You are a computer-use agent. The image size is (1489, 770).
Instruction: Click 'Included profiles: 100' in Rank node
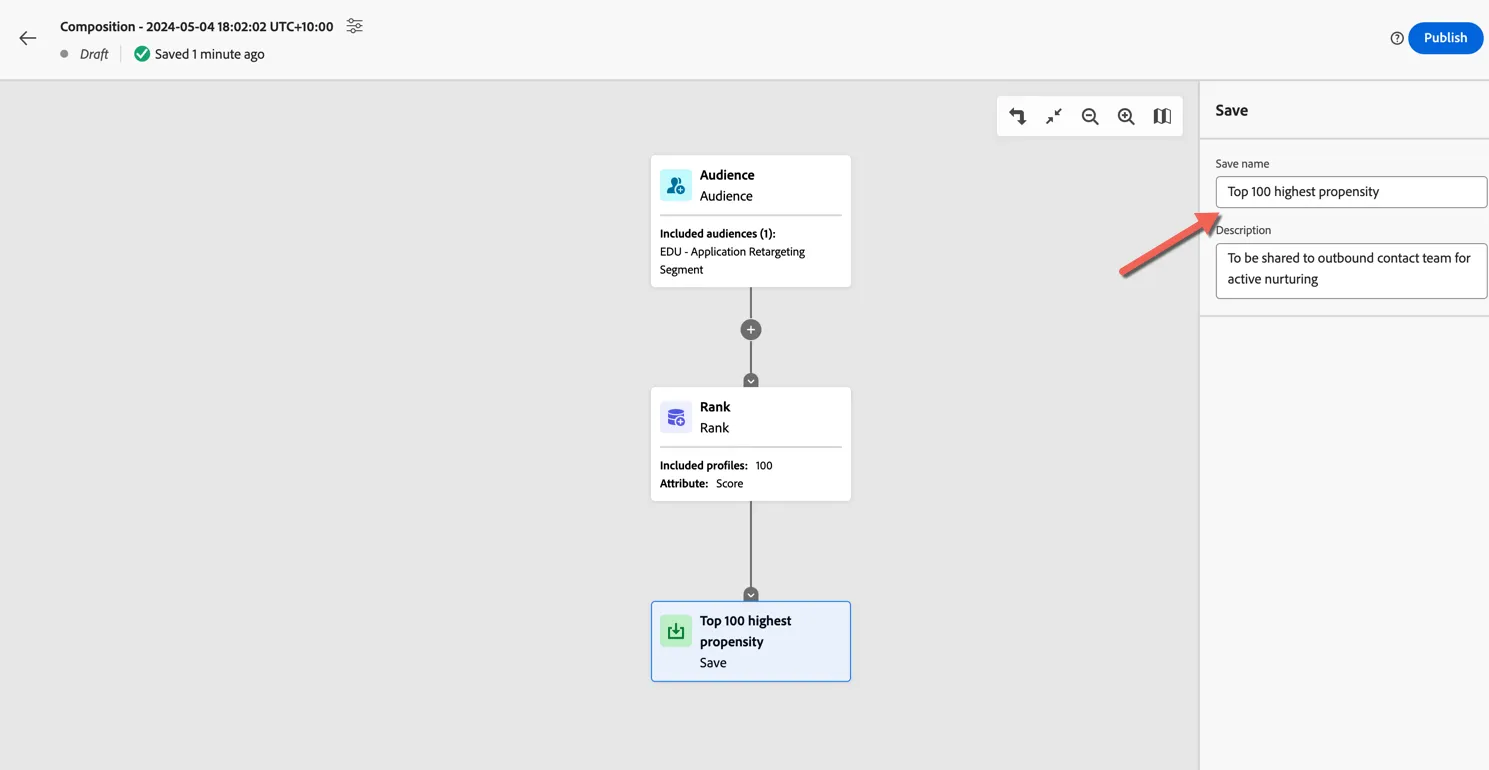coord(716,465)
